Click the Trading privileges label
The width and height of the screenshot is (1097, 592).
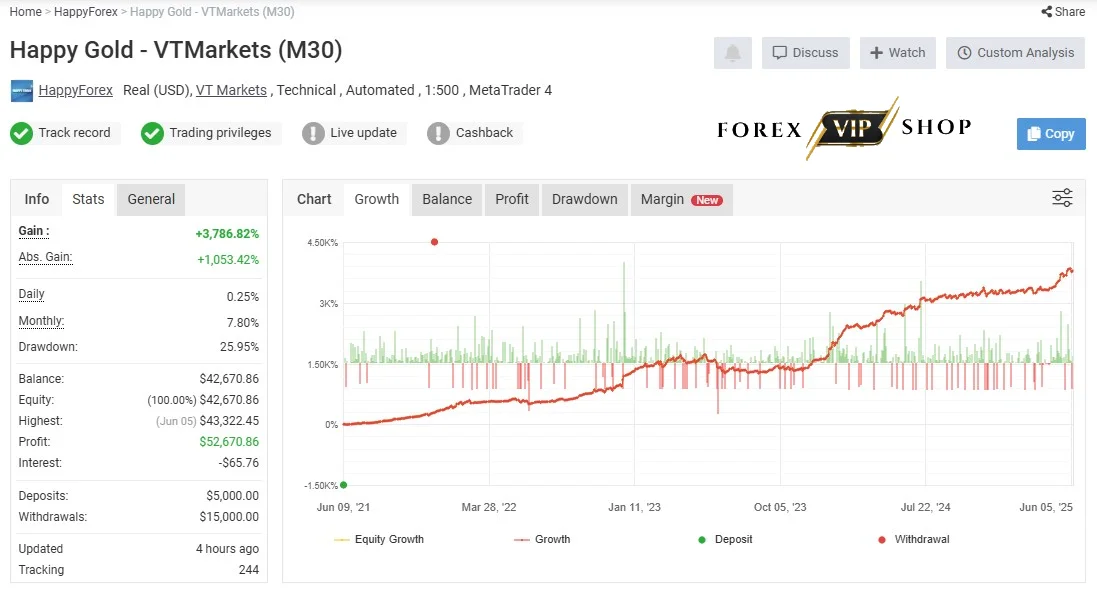click(x=220, y=133)
